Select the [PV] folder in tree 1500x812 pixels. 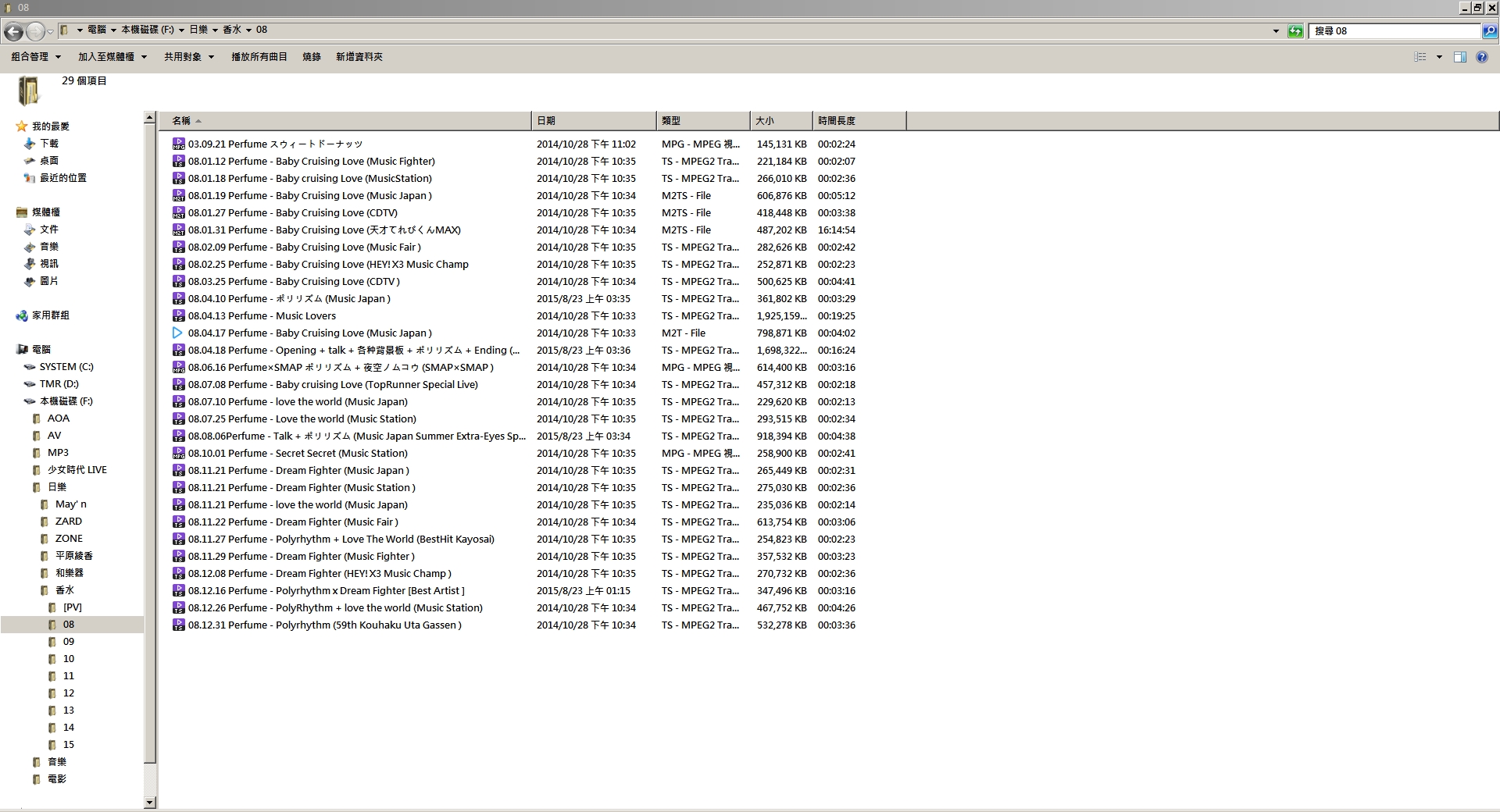[x=73, y=607]
